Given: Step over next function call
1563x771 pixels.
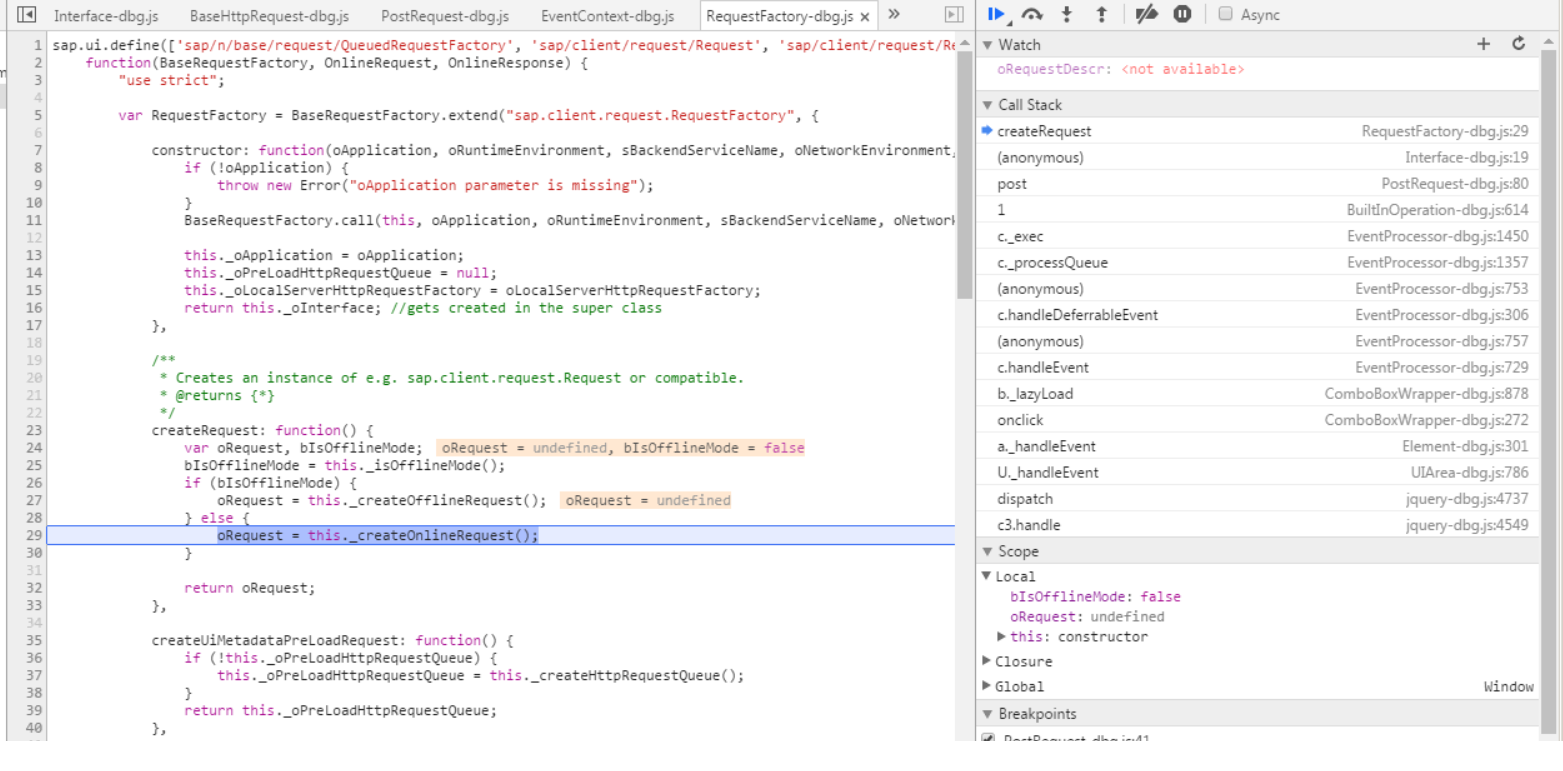Looking at the screenshot, I should [1032, 14].
